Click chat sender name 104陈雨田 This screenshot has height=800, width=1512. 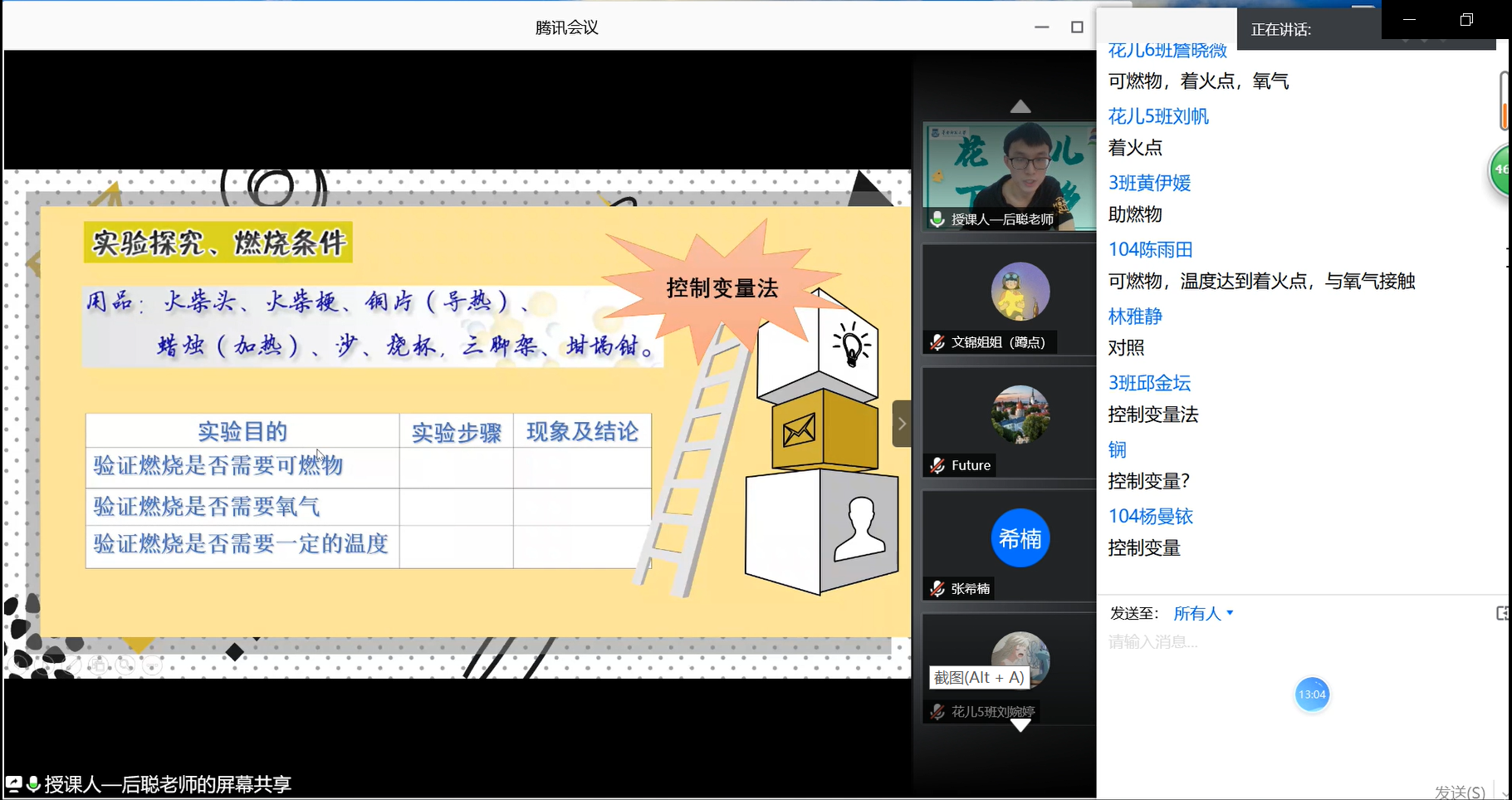point(1150,249)
